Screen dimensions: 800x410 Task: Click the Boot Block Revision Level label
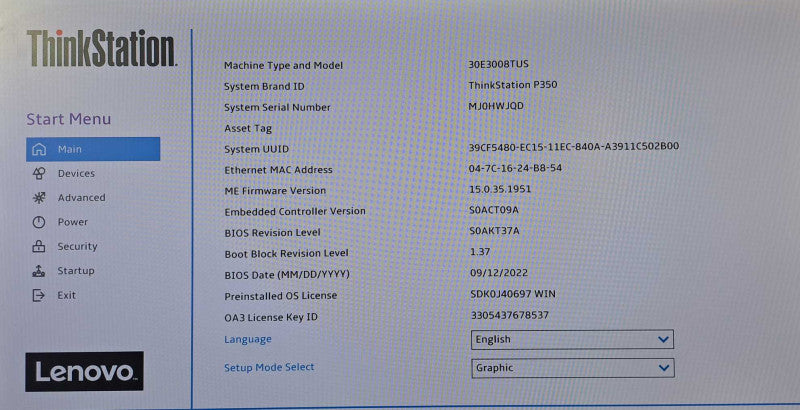286,253
